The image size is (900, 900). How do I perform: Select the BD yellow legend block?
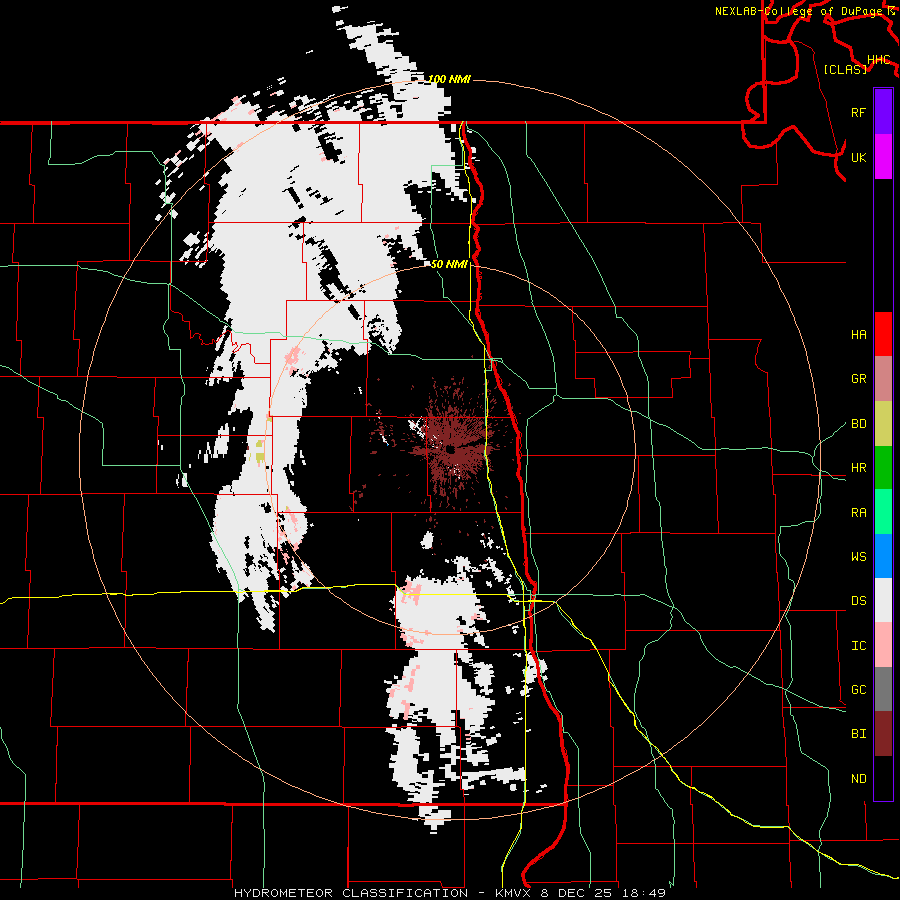883,423
